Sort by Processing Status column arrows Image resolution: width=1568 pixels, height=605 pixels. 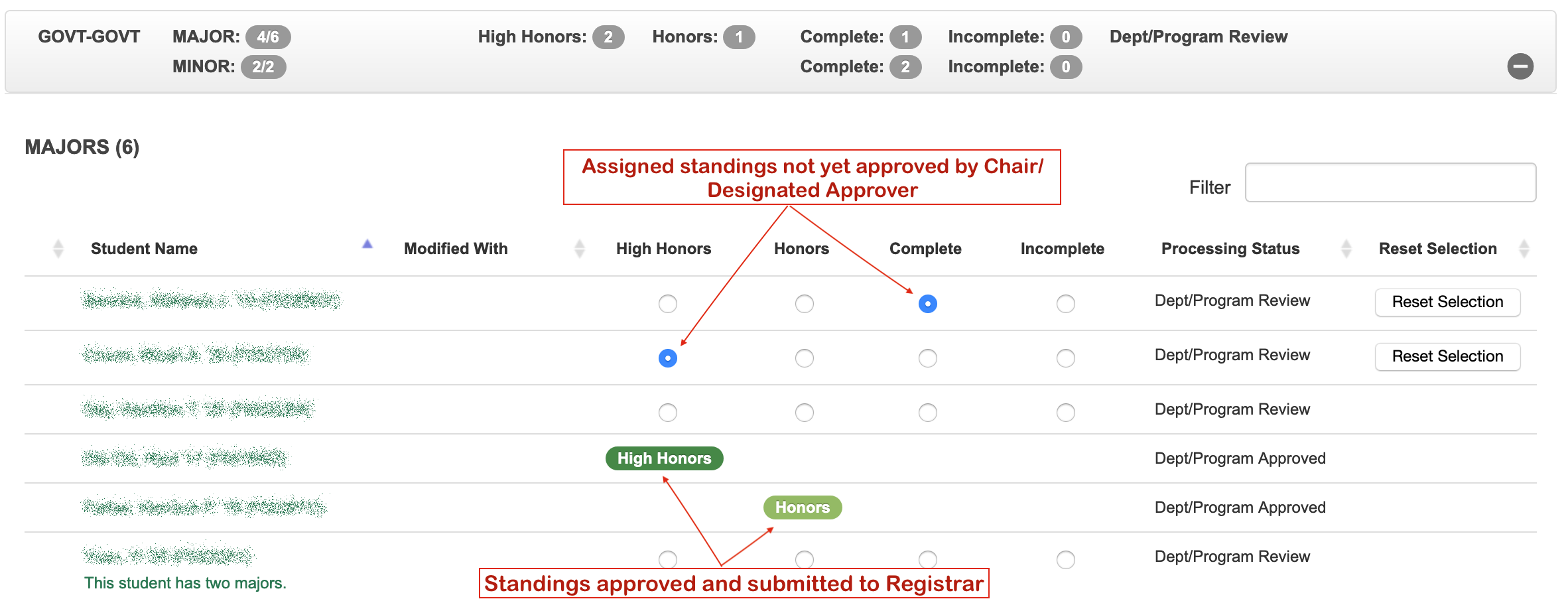tap(1346, 249)
